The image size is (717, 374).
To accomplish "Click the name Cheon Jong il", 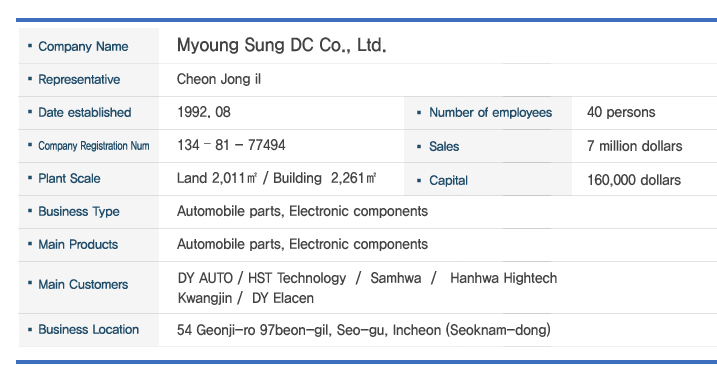I will coord(219,79).
